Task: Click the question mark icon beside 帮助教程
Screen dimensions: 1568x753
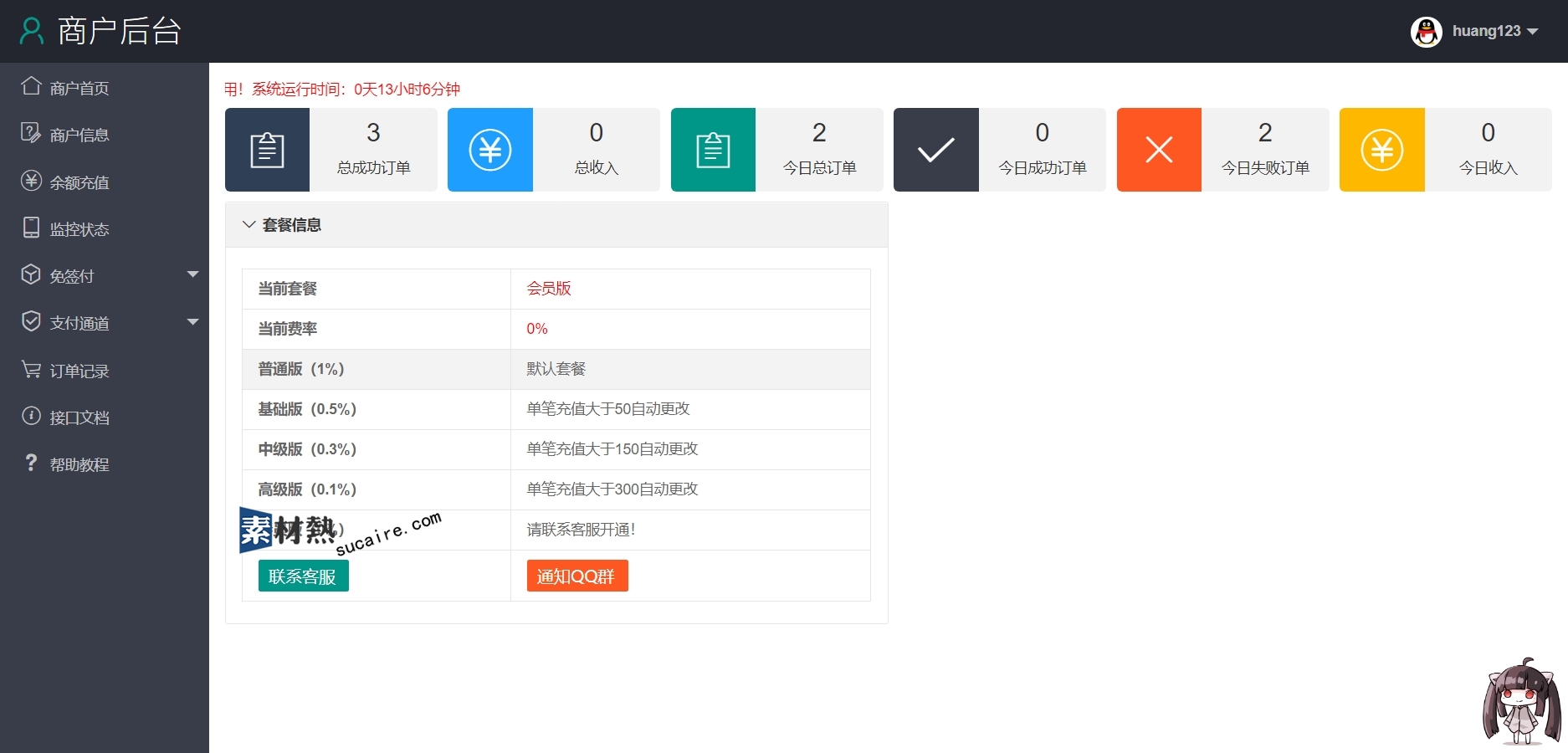Action: click(x=31, y=463)
